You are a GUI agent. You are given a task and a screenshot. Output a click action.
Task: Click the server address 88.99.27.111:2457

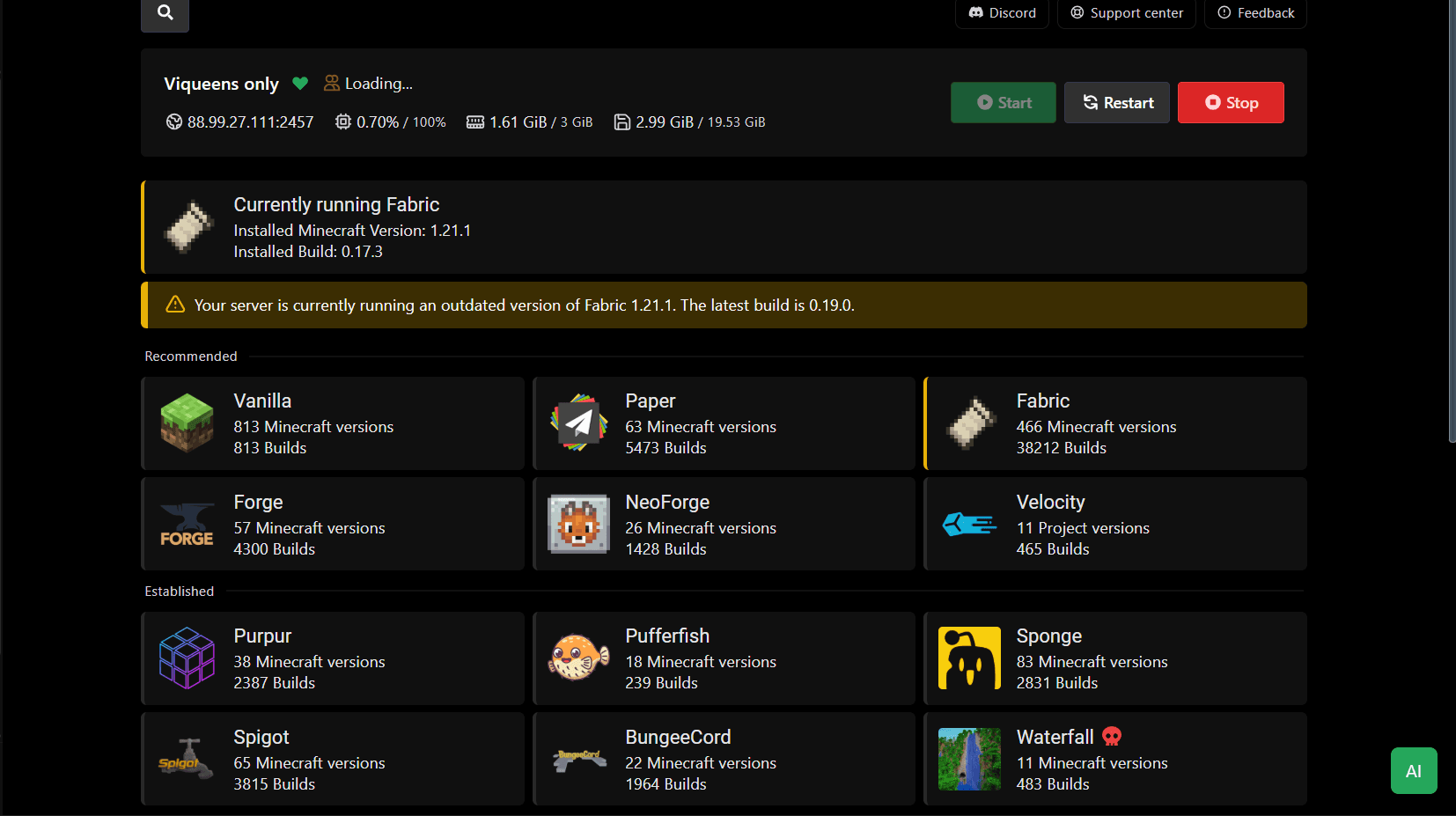click(x=250, y=121)
